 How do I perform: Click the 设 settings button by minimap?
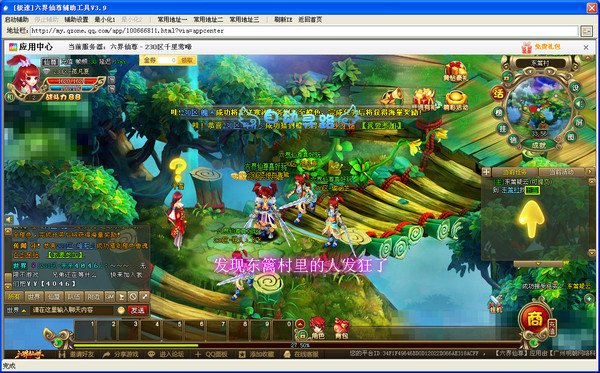click(x=575, y=87)
